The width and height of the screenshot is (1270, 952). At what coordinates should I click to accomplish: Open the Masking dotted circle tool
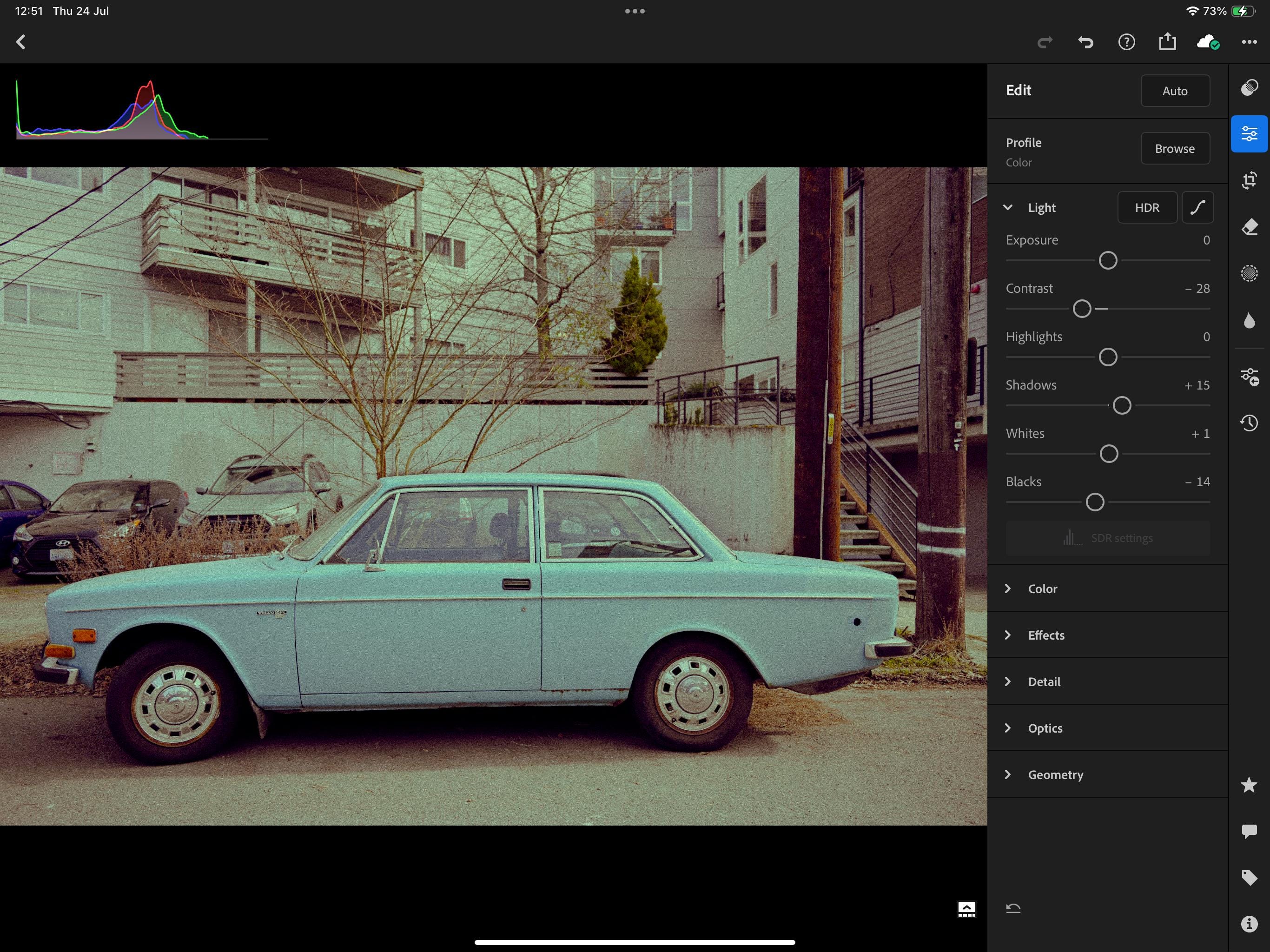tap(1250, 273)
